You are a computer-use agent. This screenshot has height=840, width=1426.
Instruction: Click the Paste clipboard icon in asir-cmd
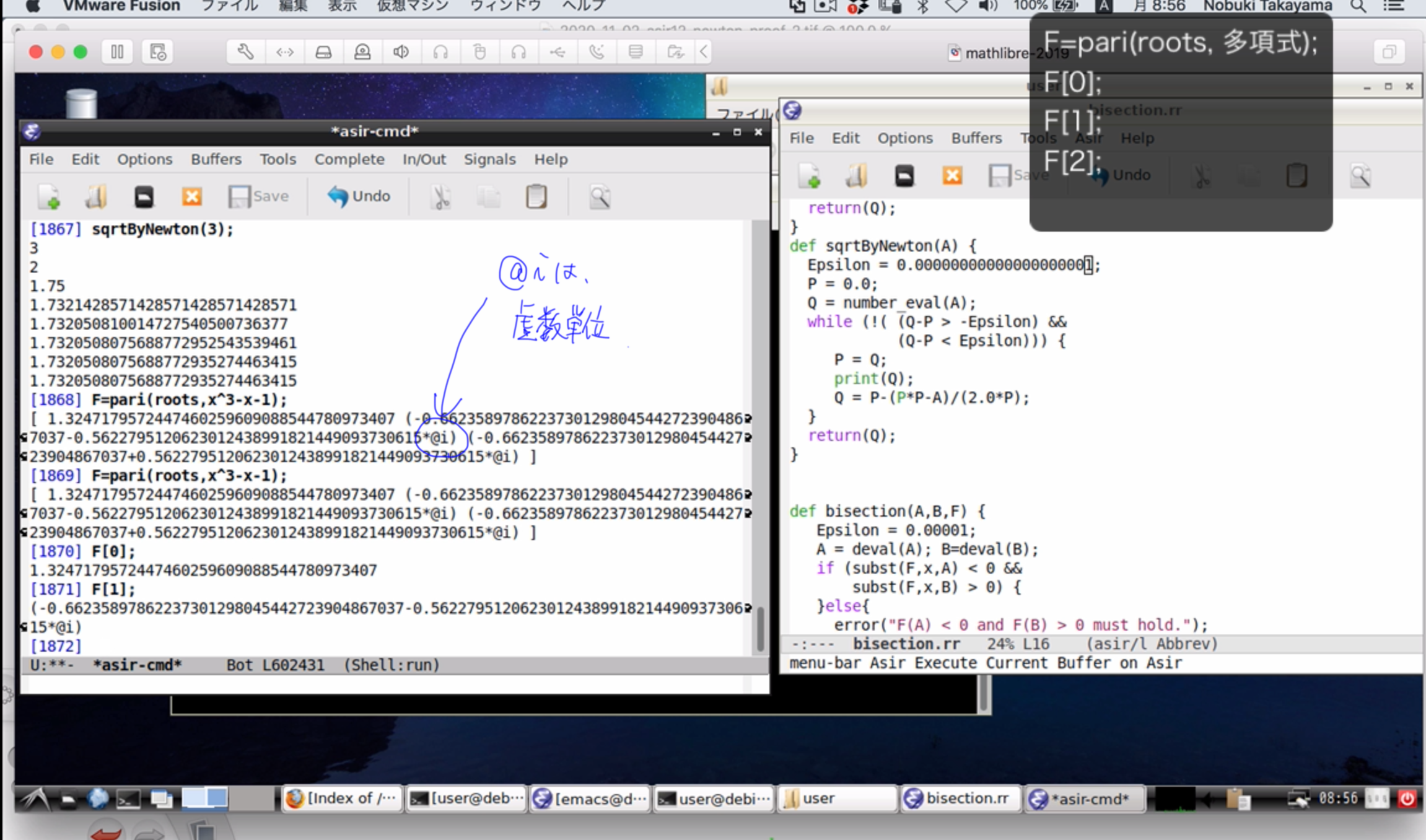pos(536,197)
